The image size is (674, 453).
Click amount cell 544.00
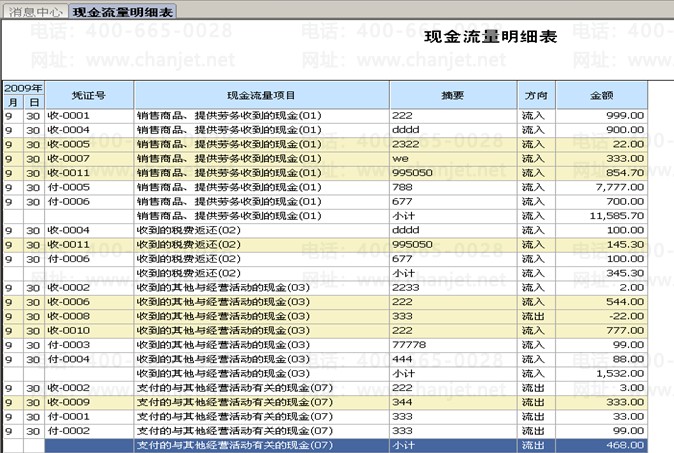point(601,302)
